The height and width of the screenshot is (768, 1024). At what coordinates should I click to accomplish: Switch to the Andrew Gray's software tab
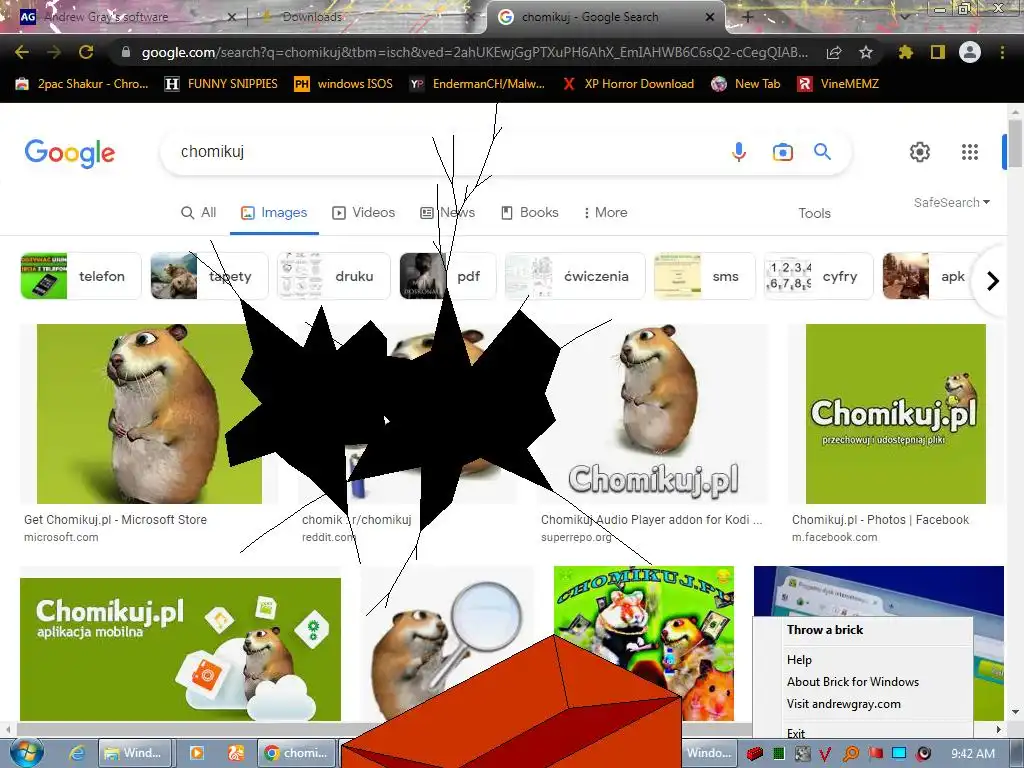127,17
